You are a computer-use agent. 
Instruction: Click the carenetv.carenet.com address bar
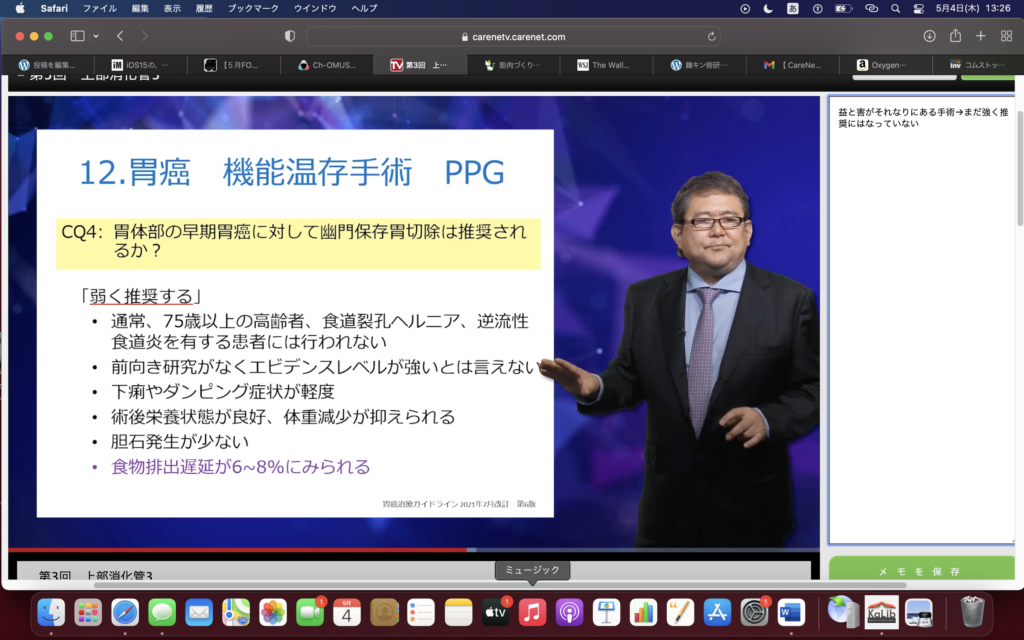(x=512, y=36)
